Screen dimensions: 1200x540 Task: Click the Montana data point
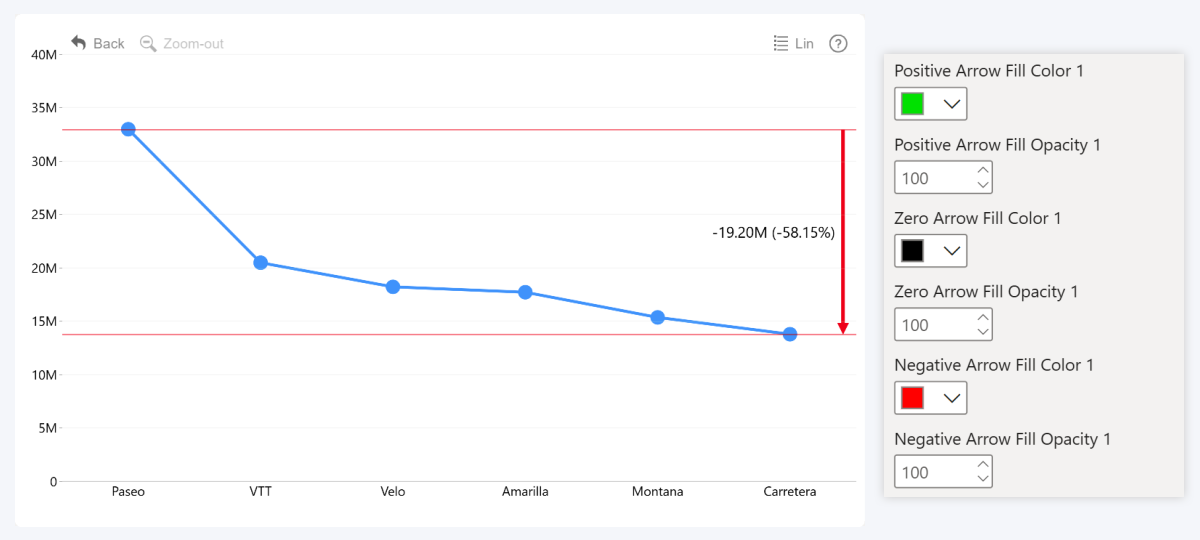(x=658, y=317)
